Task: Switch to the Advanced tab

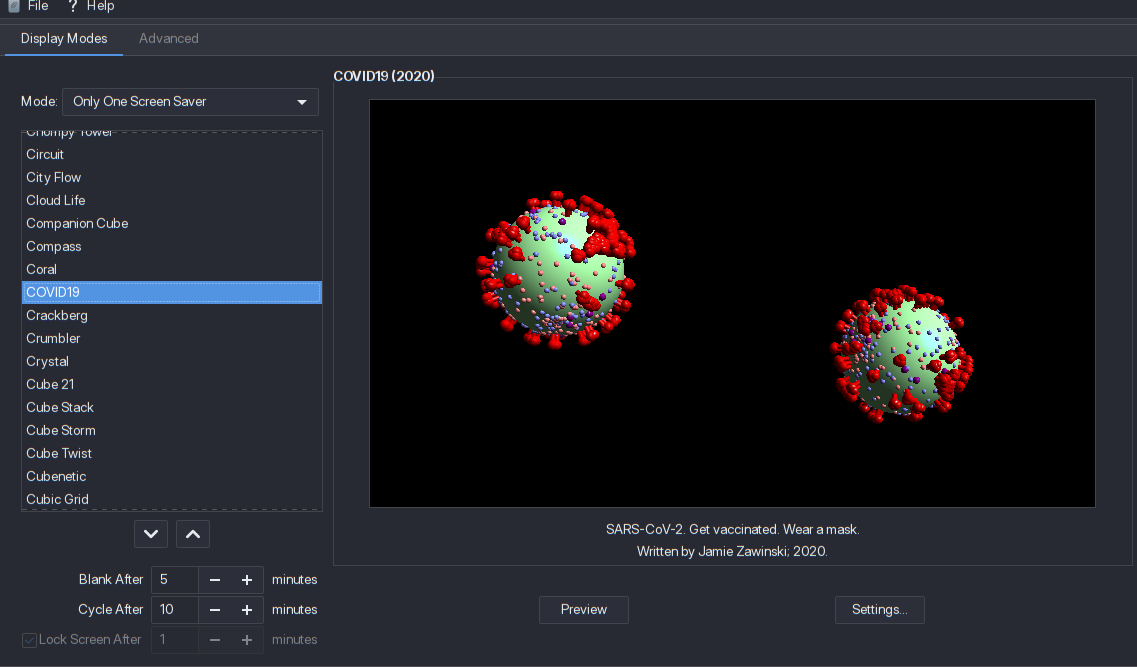Action: pyautogui.click(x=168, y=38)
